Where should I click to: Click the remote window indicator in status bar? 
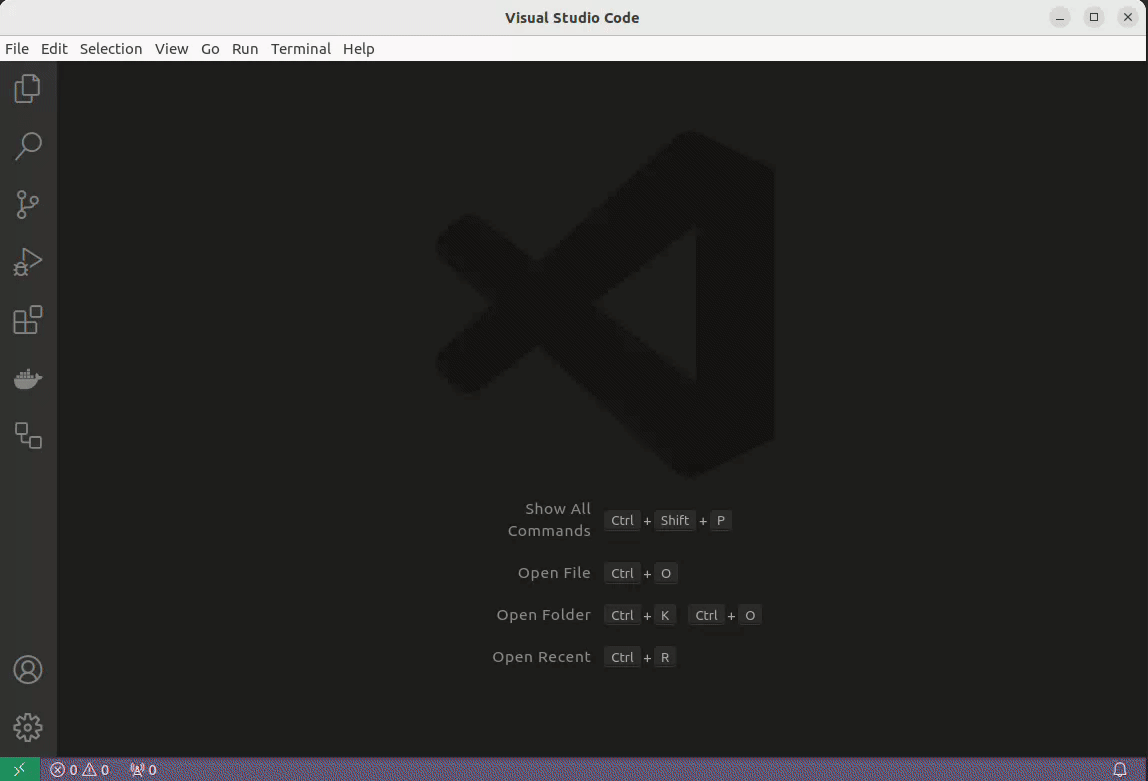coord(20,769)
